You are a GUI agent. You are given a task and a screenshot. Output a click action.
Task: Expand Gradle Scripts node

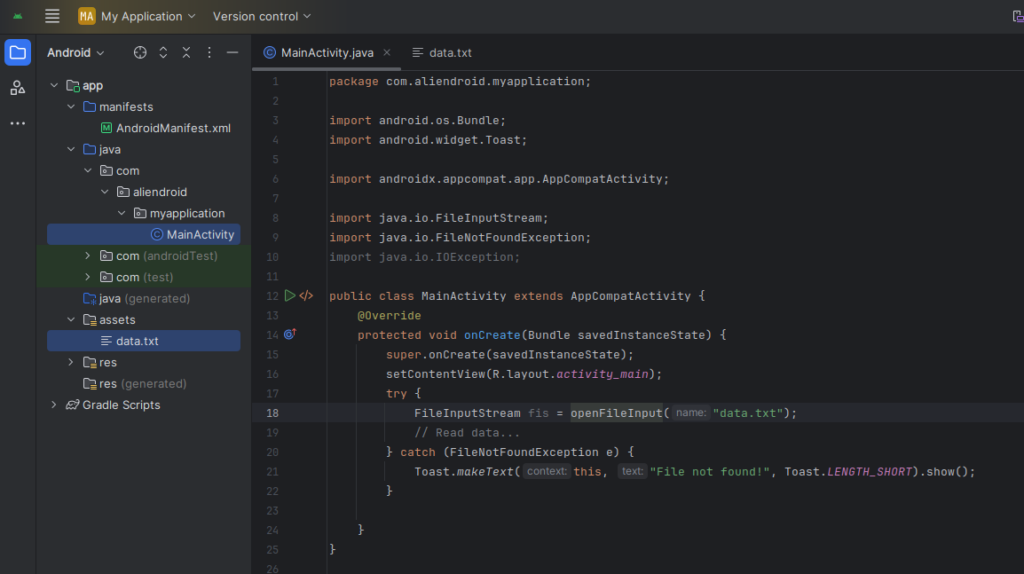[54, 405]
